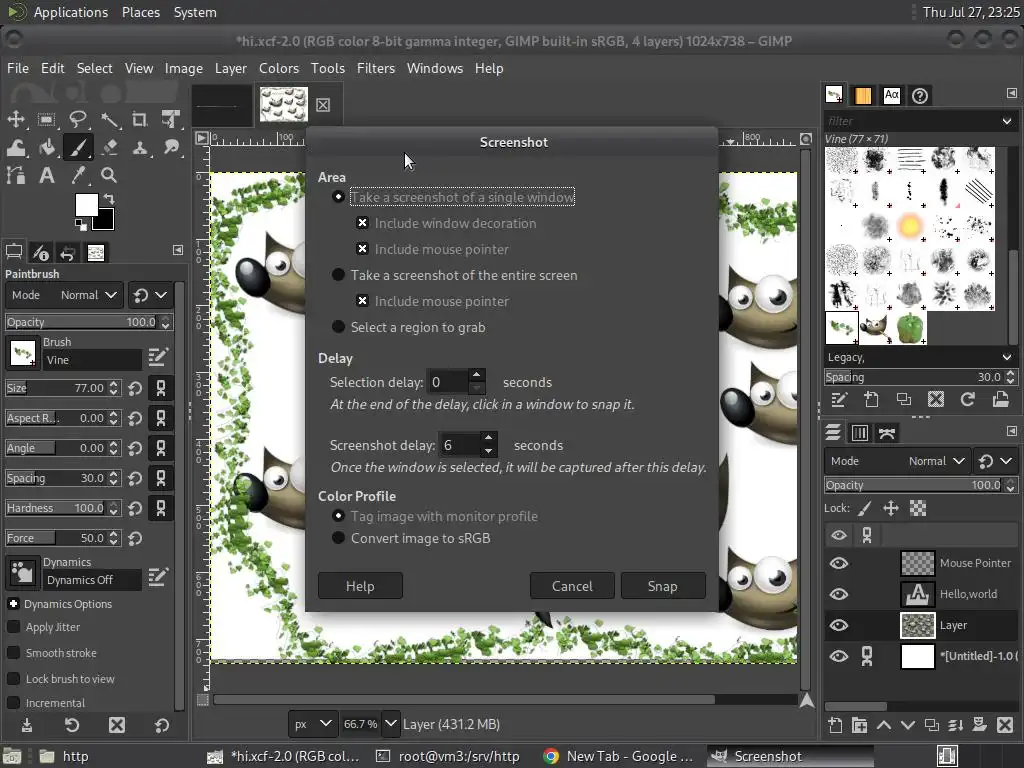Reset brush Size to default
The image size is (1024, 768).
(x=135, y=389)
